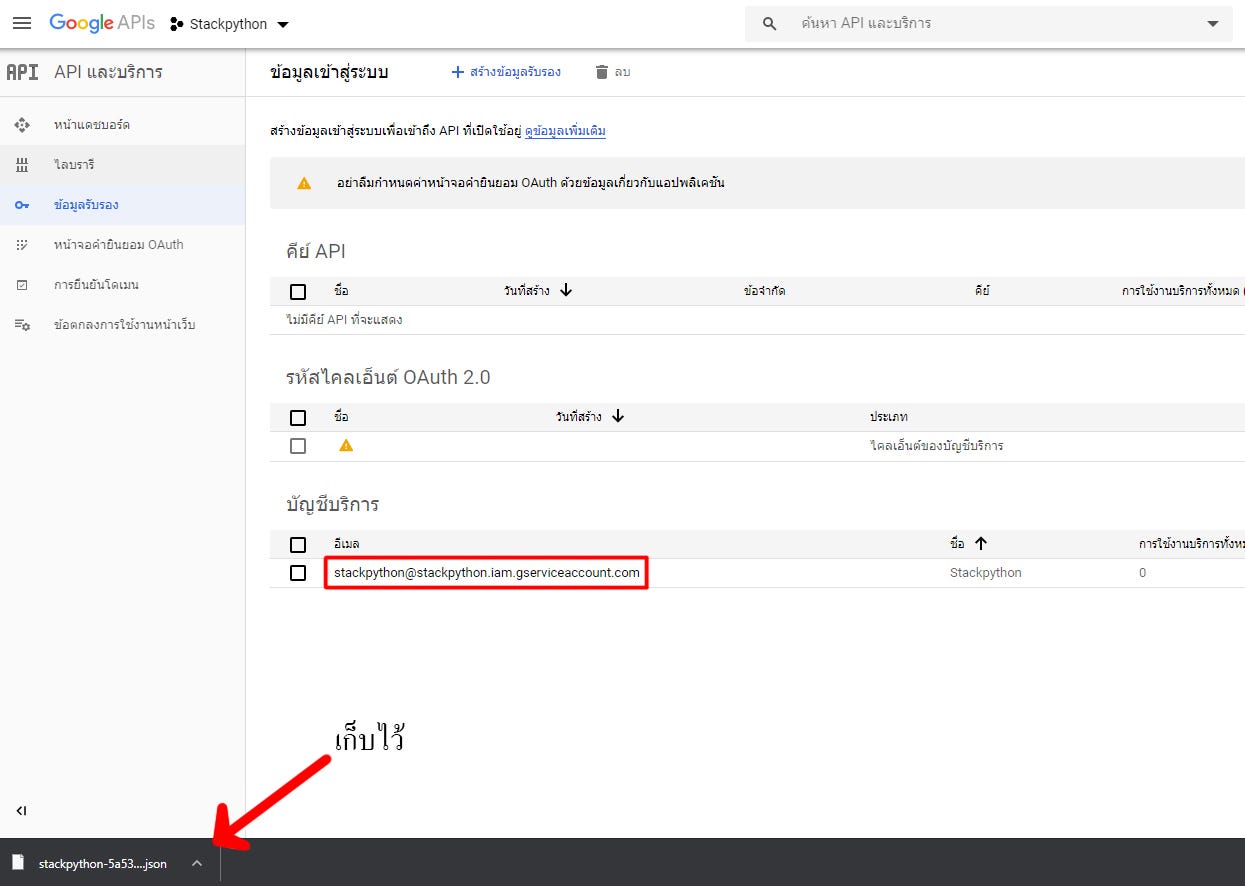
Task: Click the ข้อจำกัด column header
Action: tap(764, 291)
